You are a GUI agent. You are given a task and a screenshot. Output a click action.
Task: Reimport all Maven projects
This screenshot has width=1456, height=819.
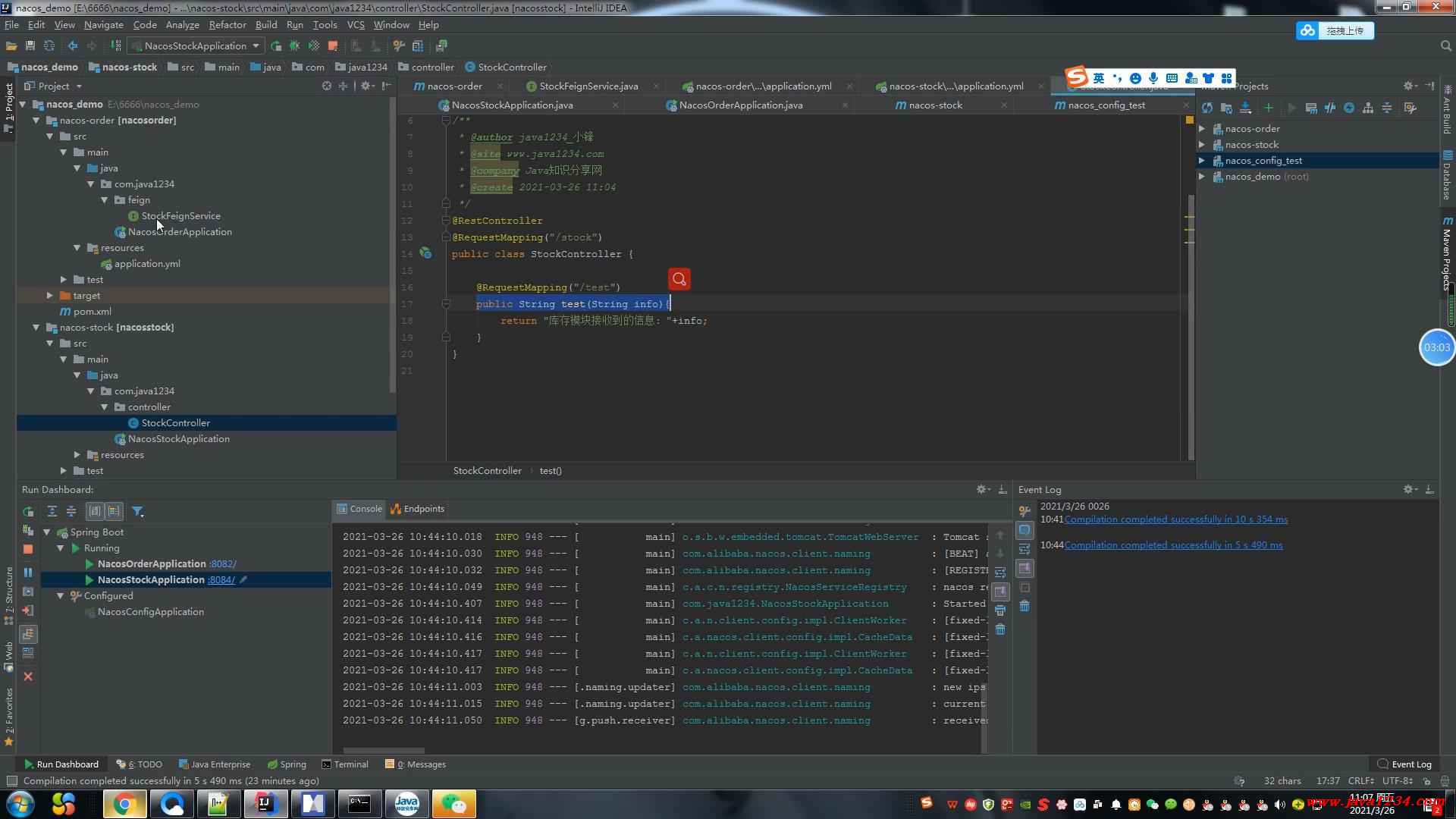(1207, 108)
